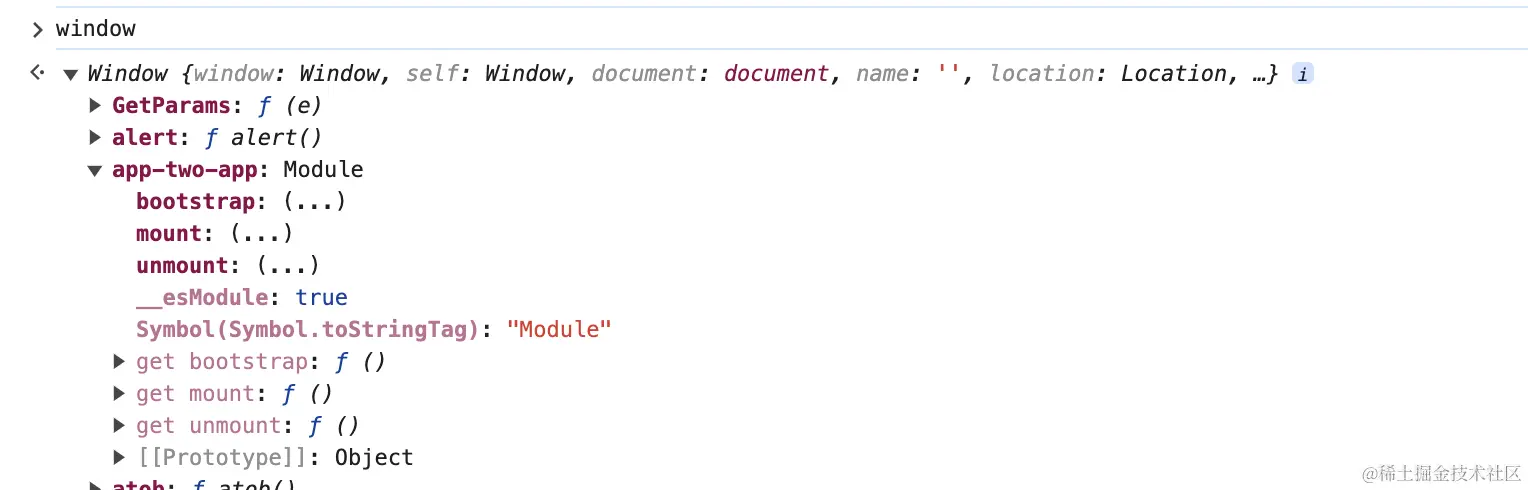Click the Location value in Window summary
This screenshot has width=1528, height=490.
[x=1174, y=74]
